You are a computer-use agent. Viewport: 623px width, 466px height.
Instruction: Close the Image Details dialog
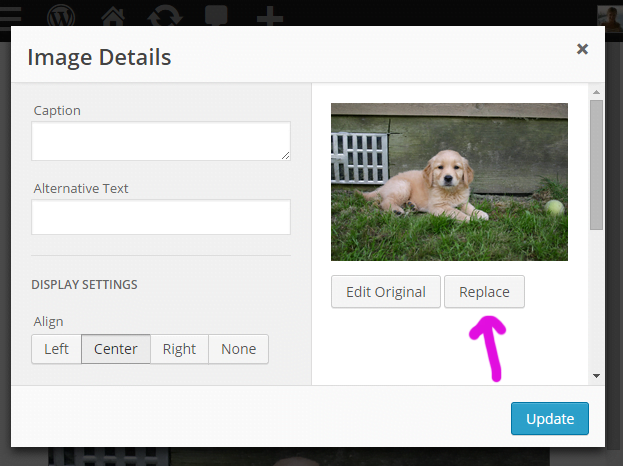[x=582, y=49]
